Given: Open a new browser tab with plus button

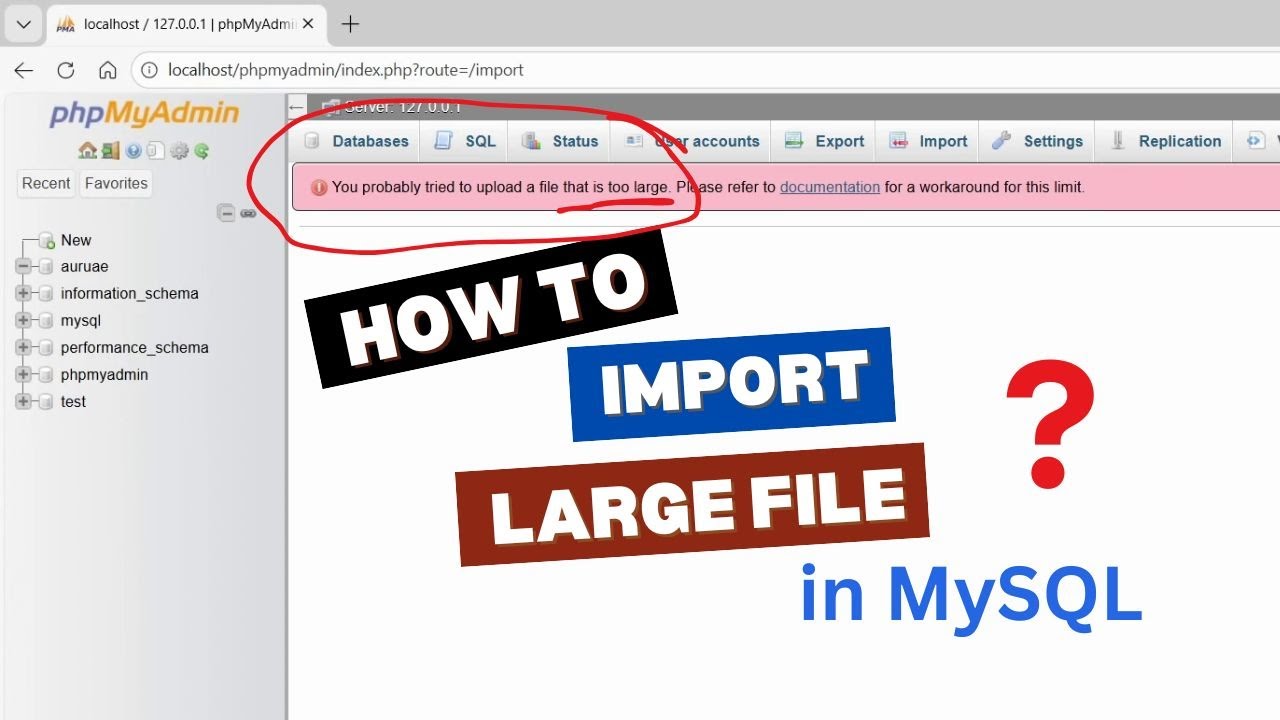Looking at the screenshot, I should pos(350,24).
